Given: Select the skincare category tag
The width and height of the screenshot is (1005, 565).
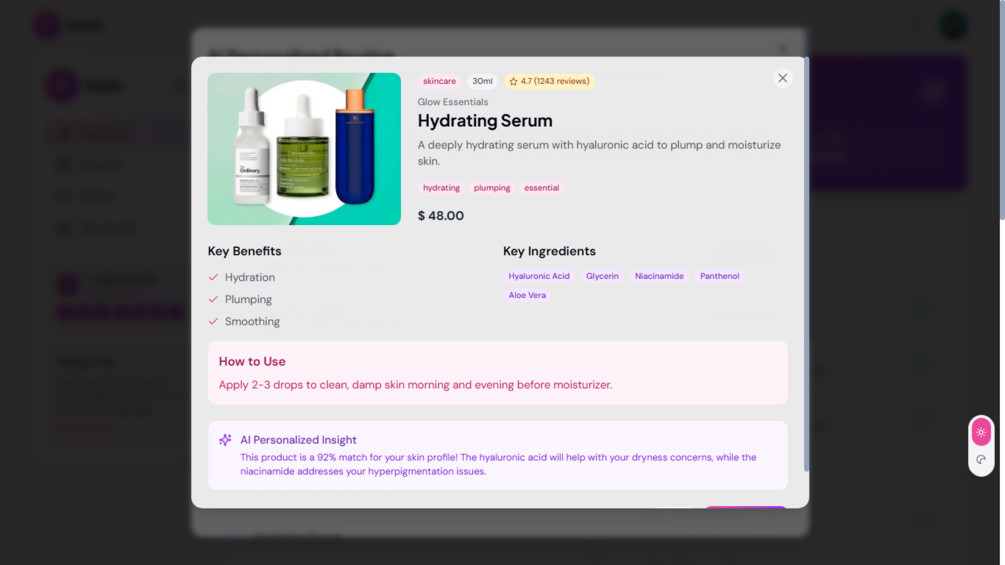Looking at the screenshot, I should point(439,81).
